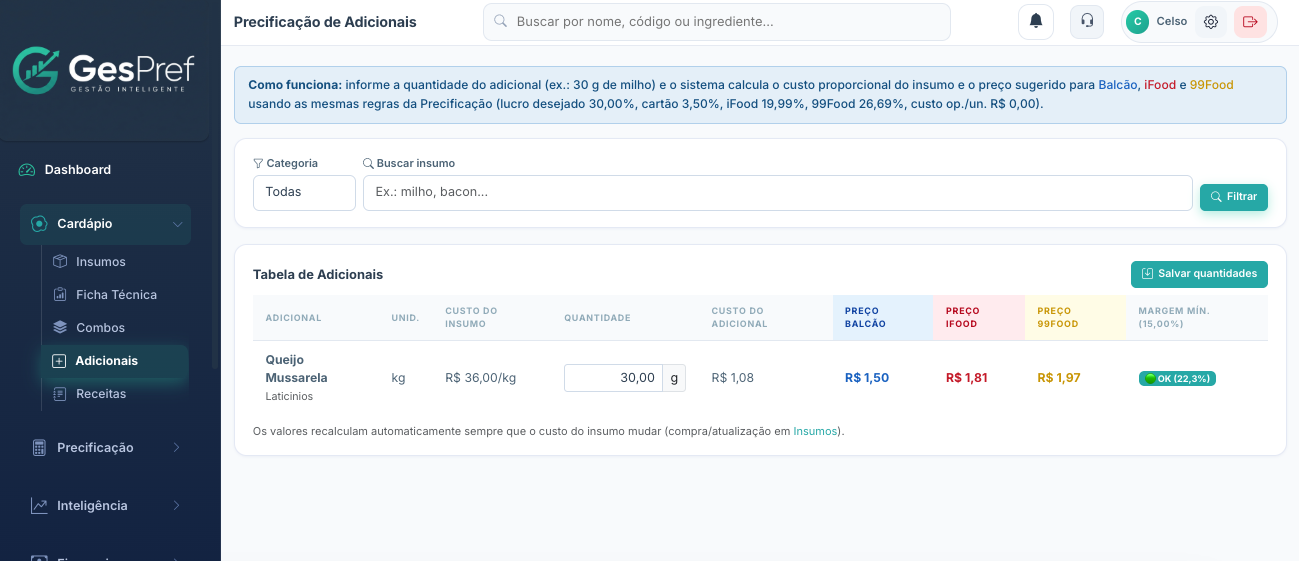Open settings gear icon next to Celso
This screenshot has height=561, width=1299.
click(x=1211, y=22)
